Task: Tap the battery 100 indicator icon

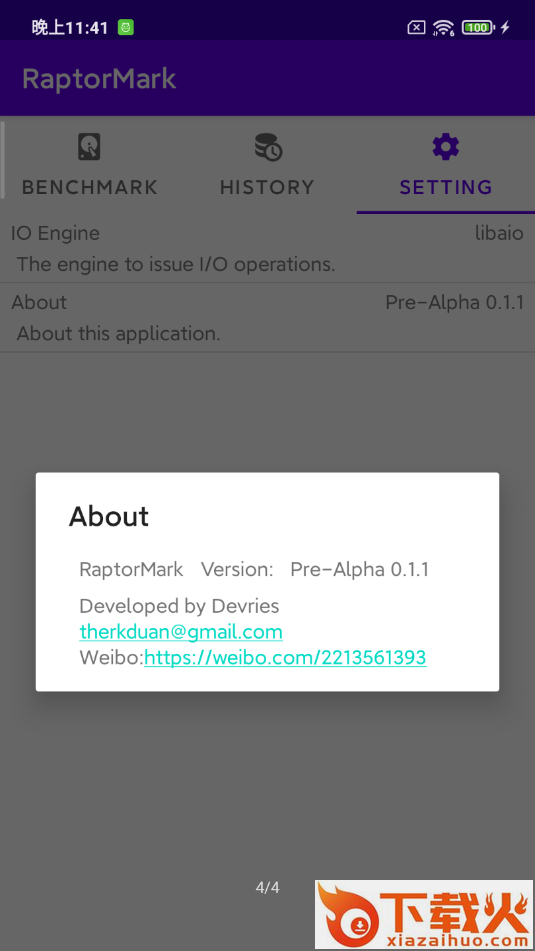Action: tap(478, 27)
